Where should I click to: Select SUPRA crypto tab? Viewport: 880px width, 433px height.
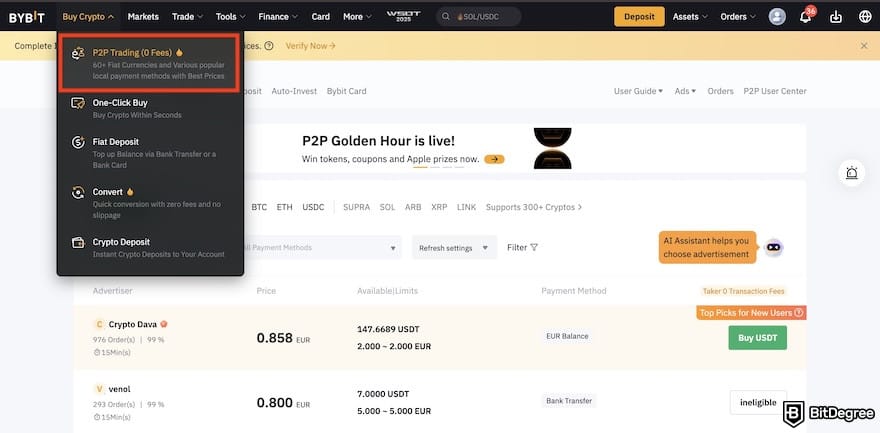pos(356,207)
